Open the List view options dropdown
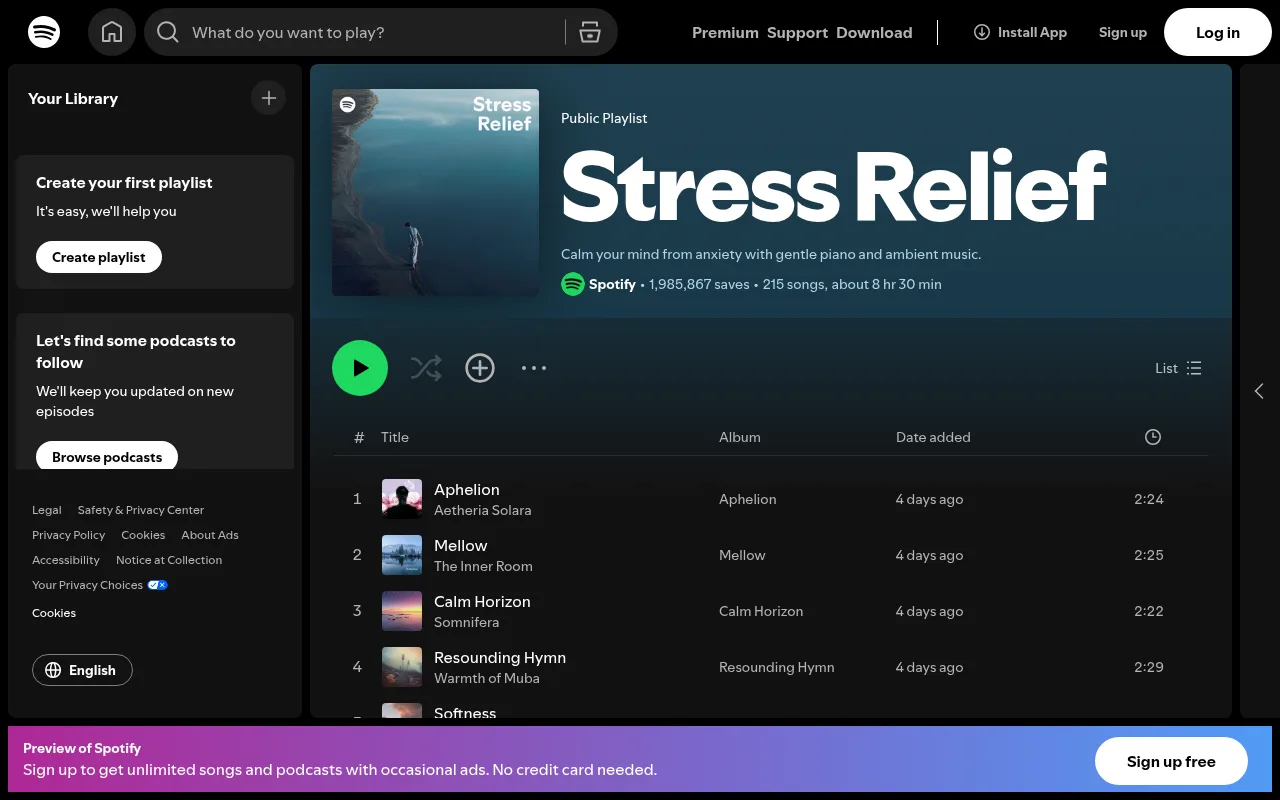Image resolution: width=1280 pixels, height=800 pixels. click(1178, 368)
